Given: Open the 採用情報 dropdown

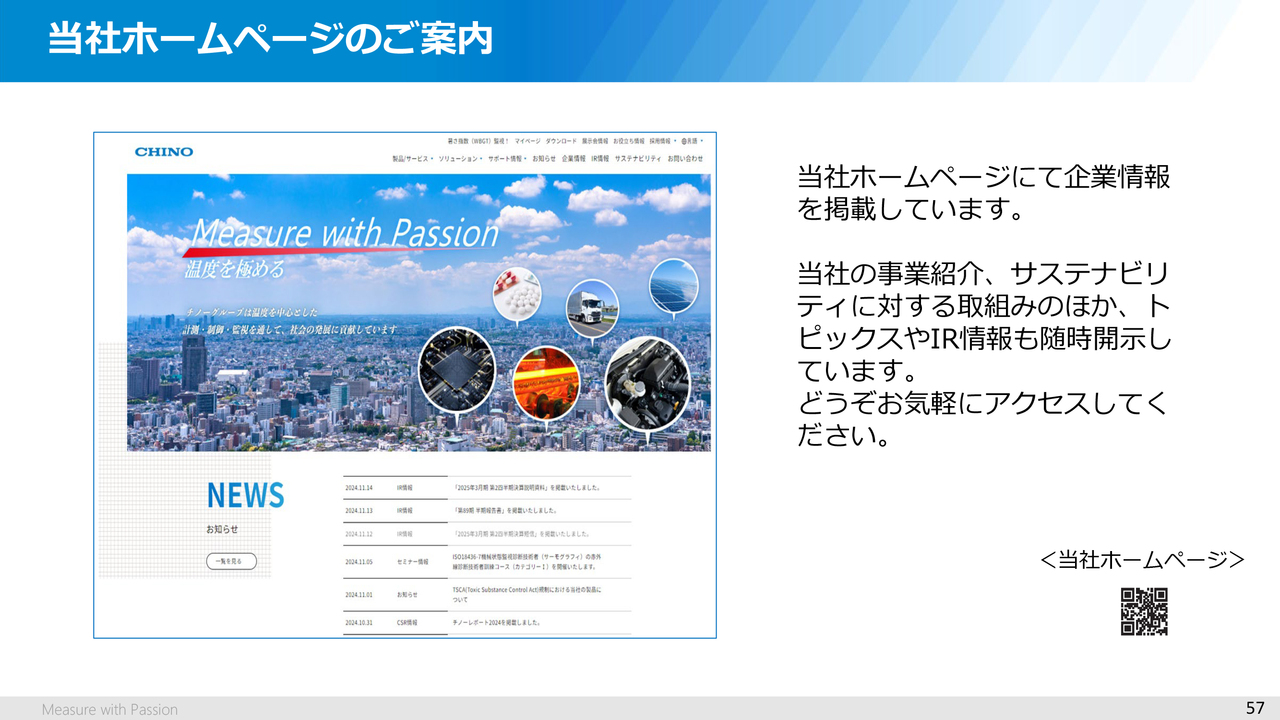Looking at the screenshot, I should pyautogui.click(x=662, y=142).
